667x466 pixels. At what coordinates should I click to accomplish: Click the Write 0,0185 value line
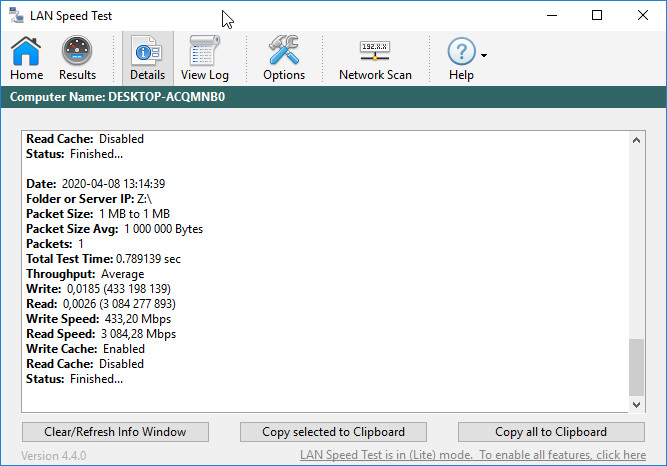[98, 289]
